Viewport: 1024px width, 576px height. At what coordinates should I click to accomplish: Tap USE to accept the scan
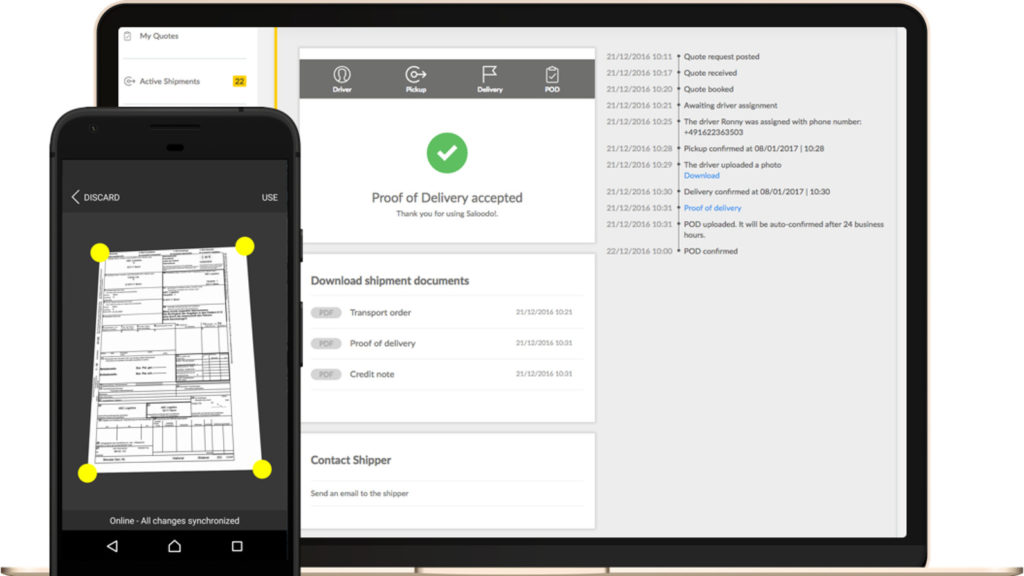tap(269, 197)
